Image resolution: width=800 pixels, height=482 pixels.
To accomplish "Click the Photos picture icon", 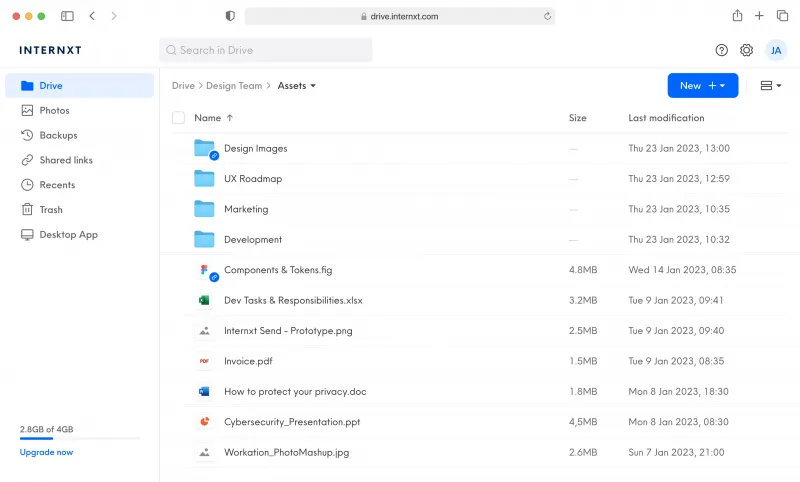I will (27, 110).
